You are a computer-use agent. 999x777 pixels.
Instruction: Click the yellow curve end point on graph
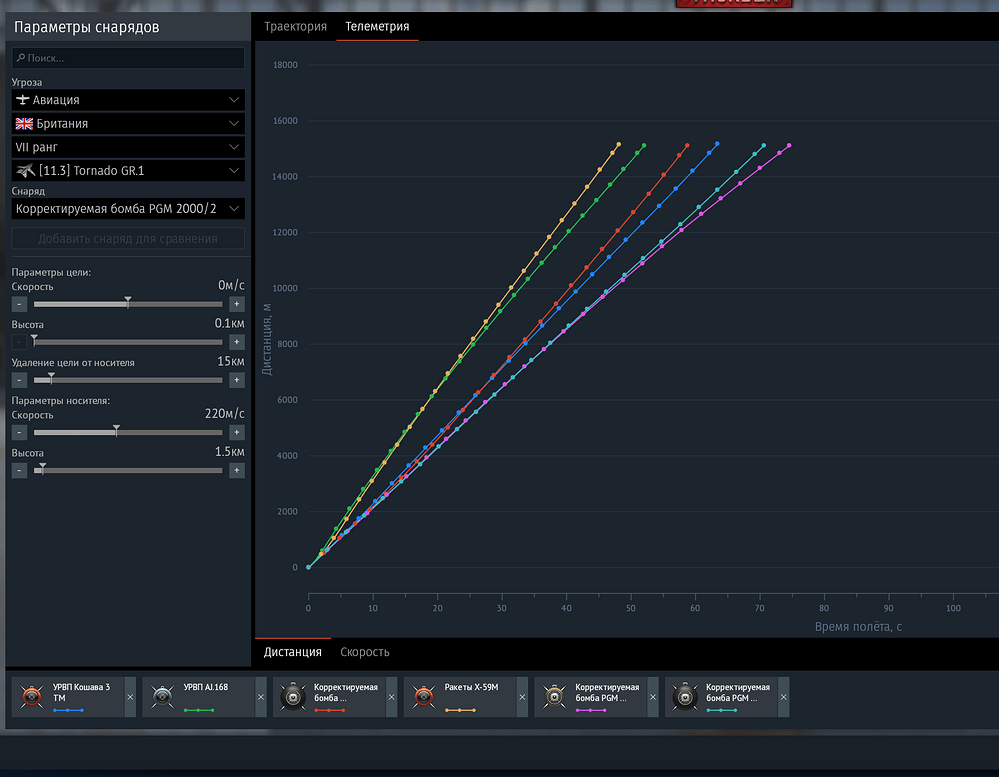pos(618,145)
